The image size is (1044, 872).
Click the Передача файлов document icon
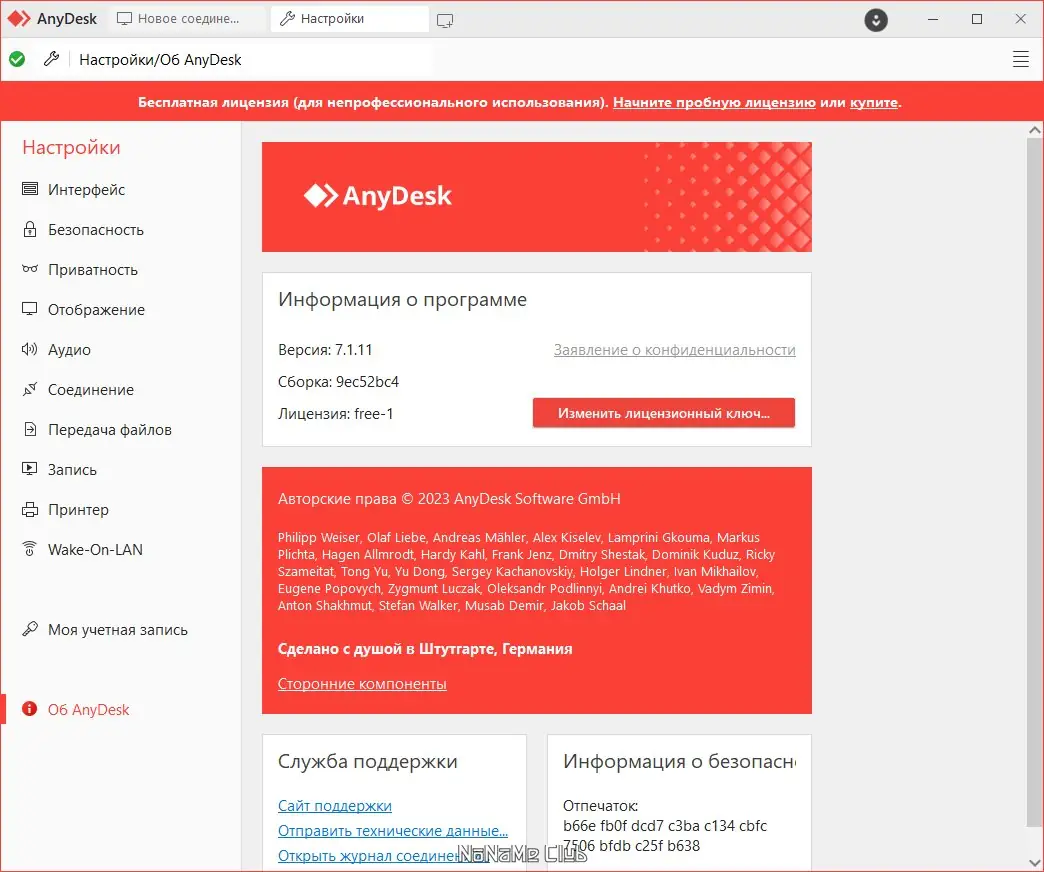coord(30,429)
